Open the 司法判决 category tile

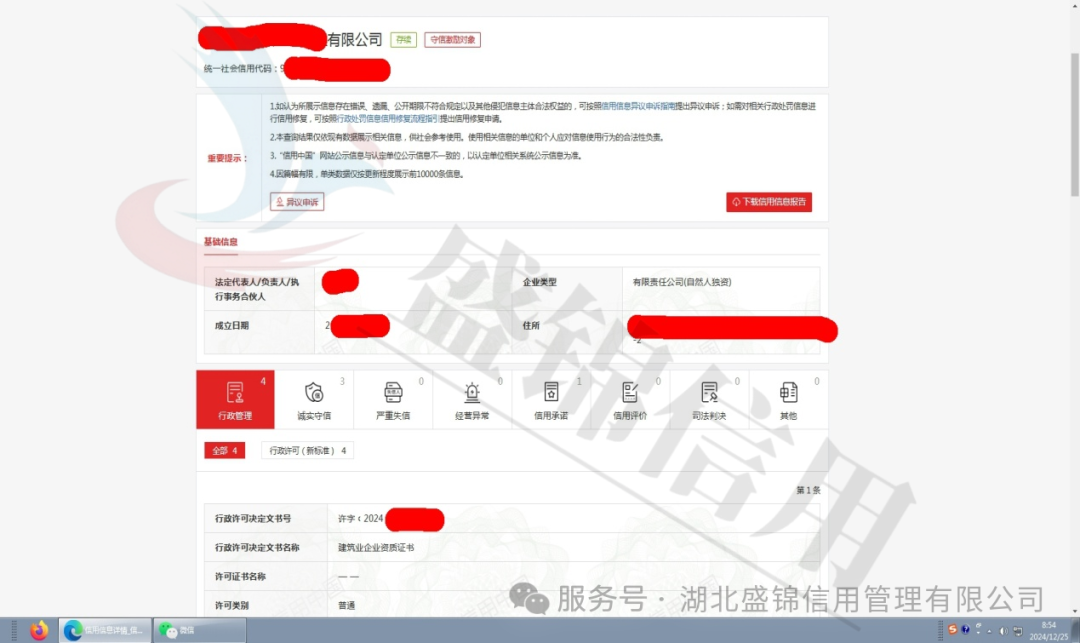coord(709,399)
